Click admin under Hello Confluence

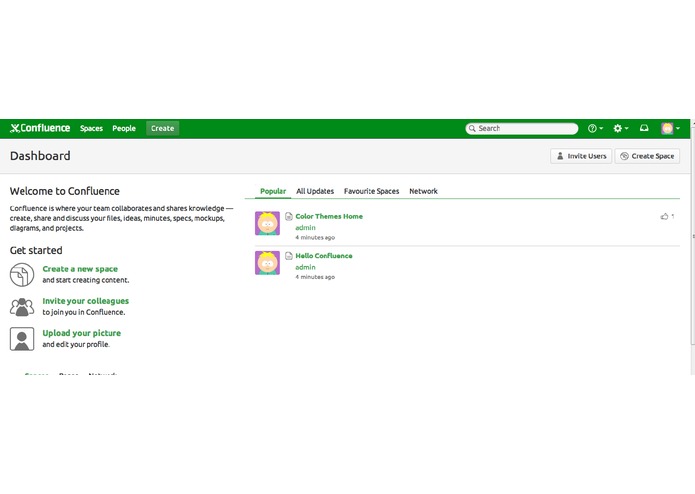[x=305, y=267]
